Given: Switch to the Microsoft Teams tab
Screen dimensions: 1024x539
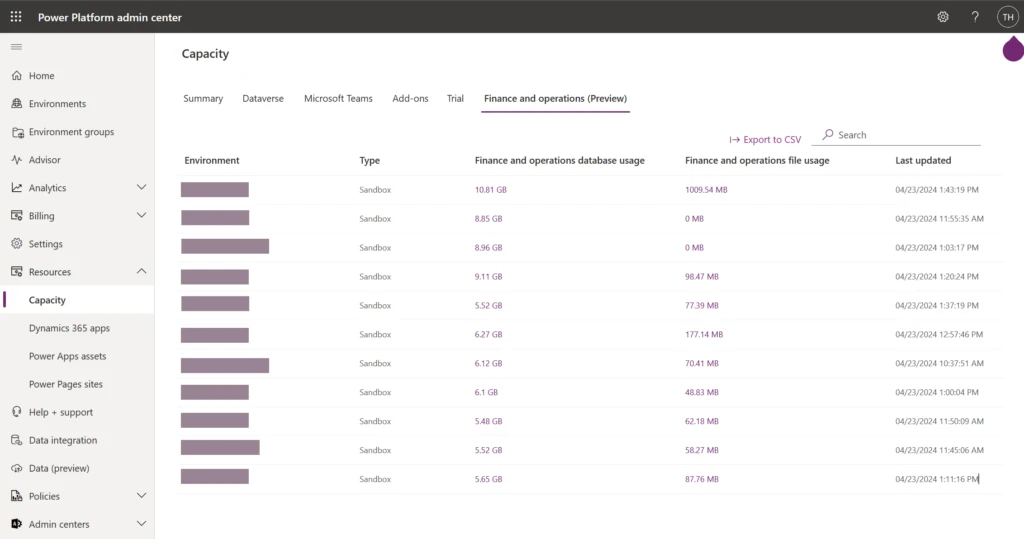Looking at the screenshot, I should pyautogui.click(x=338, y=99).
